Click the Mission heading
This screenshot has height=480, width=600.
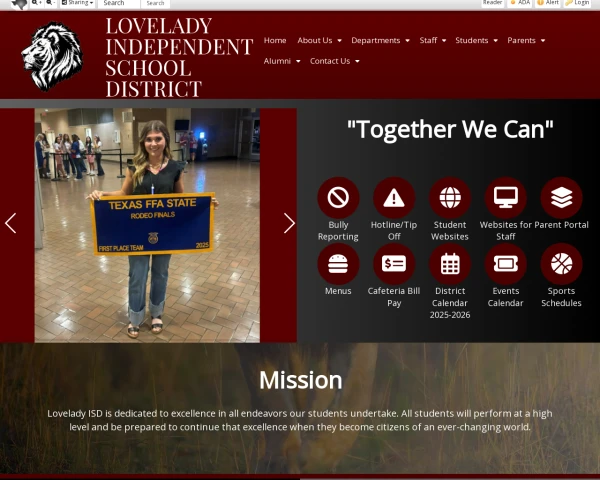coord(300,380)
